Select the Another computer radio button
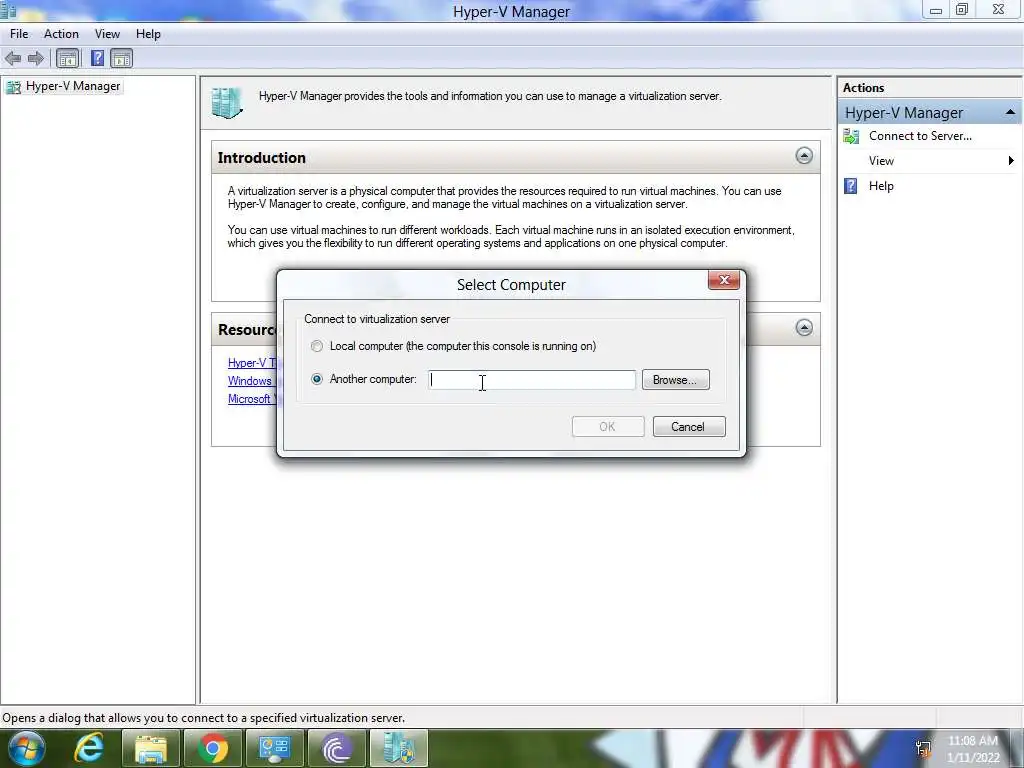The image size is (1024, 768). point(317,379)
